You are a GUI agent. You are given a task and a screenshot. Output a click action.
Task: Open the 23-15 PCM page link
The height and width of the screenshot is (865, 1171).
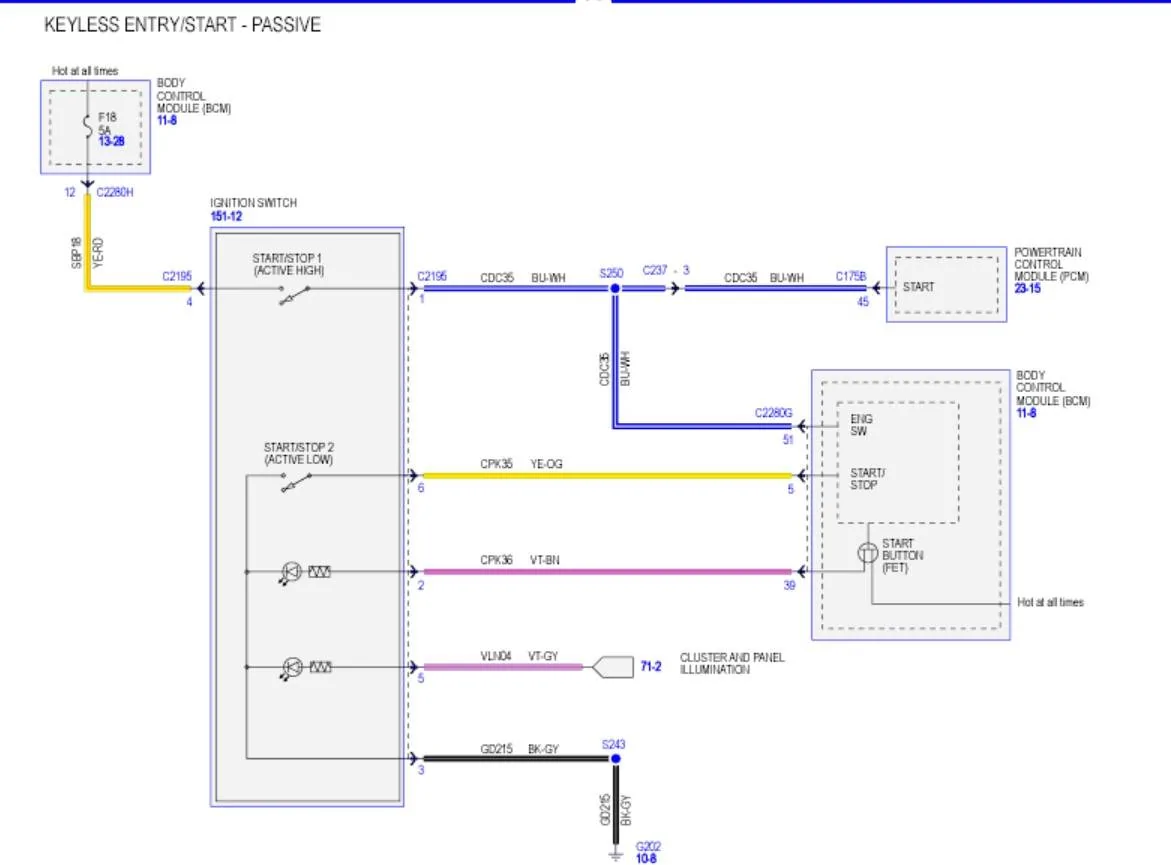[x=1027, y=288]
